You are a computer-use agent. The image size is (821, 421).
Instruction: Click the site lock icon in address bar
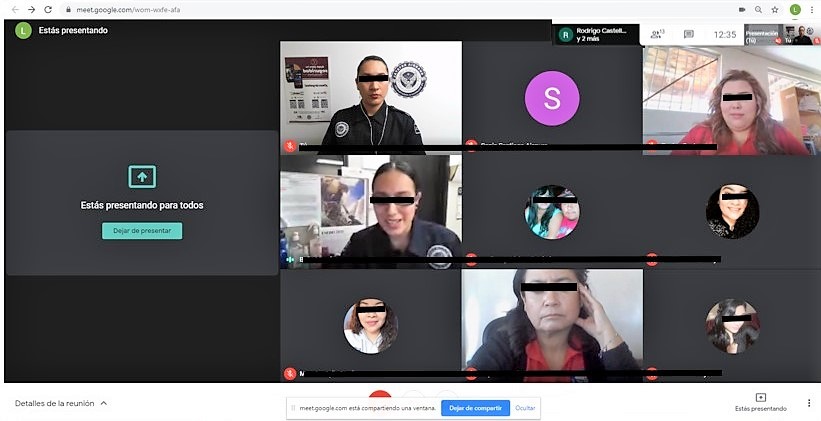(68, 9)
